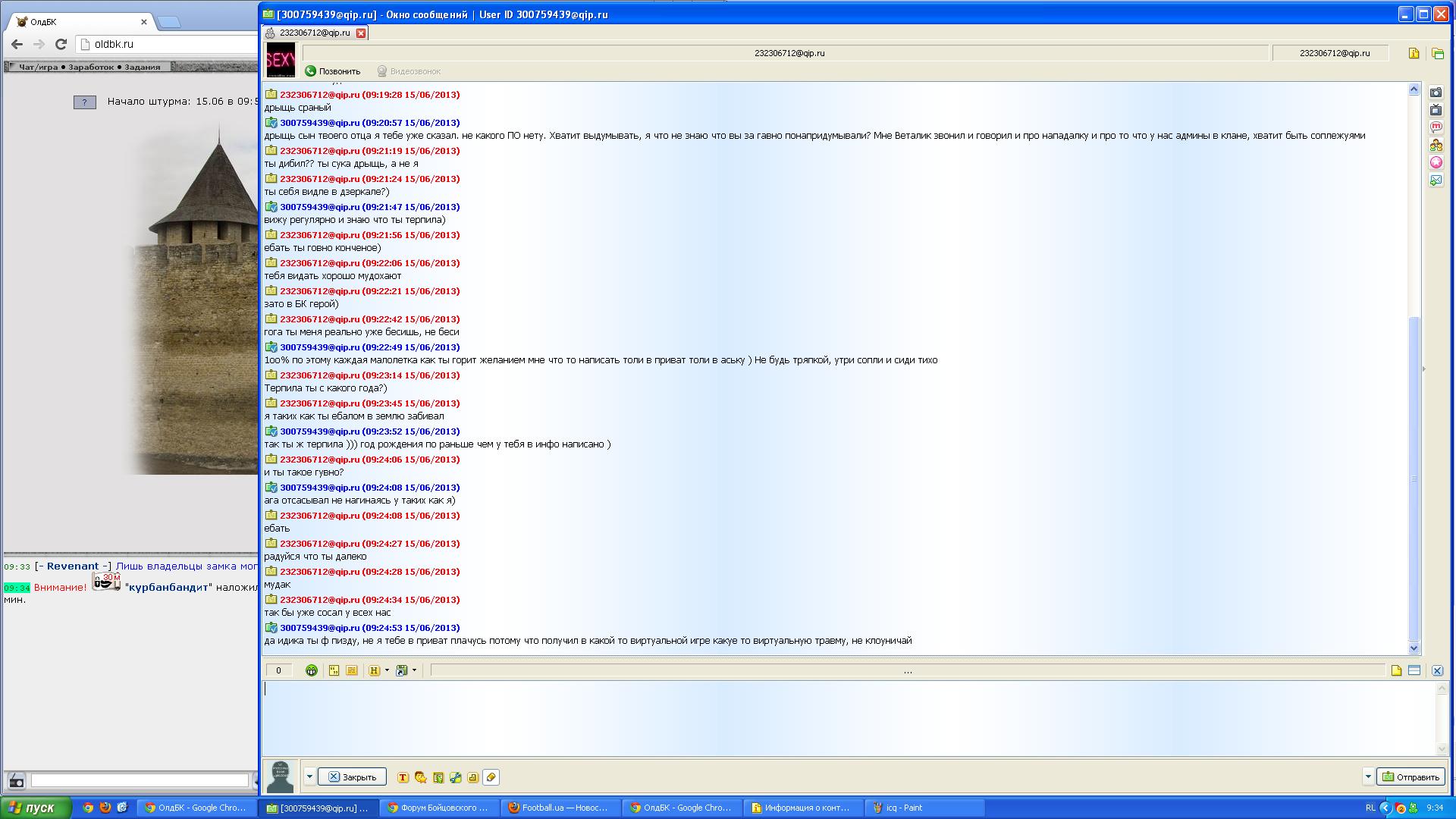
Task: Click the quote insertion icon
Action: [334, 670]
